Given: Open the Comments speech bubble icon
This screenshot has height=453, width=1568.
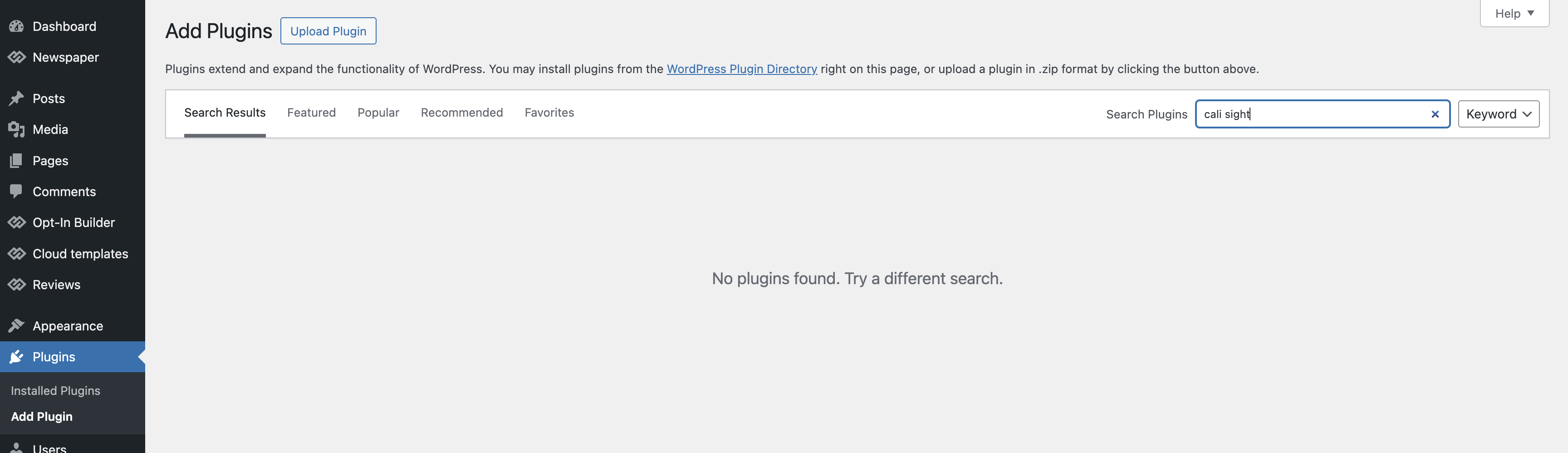Looking at the screenshot, I should point(16,192).
